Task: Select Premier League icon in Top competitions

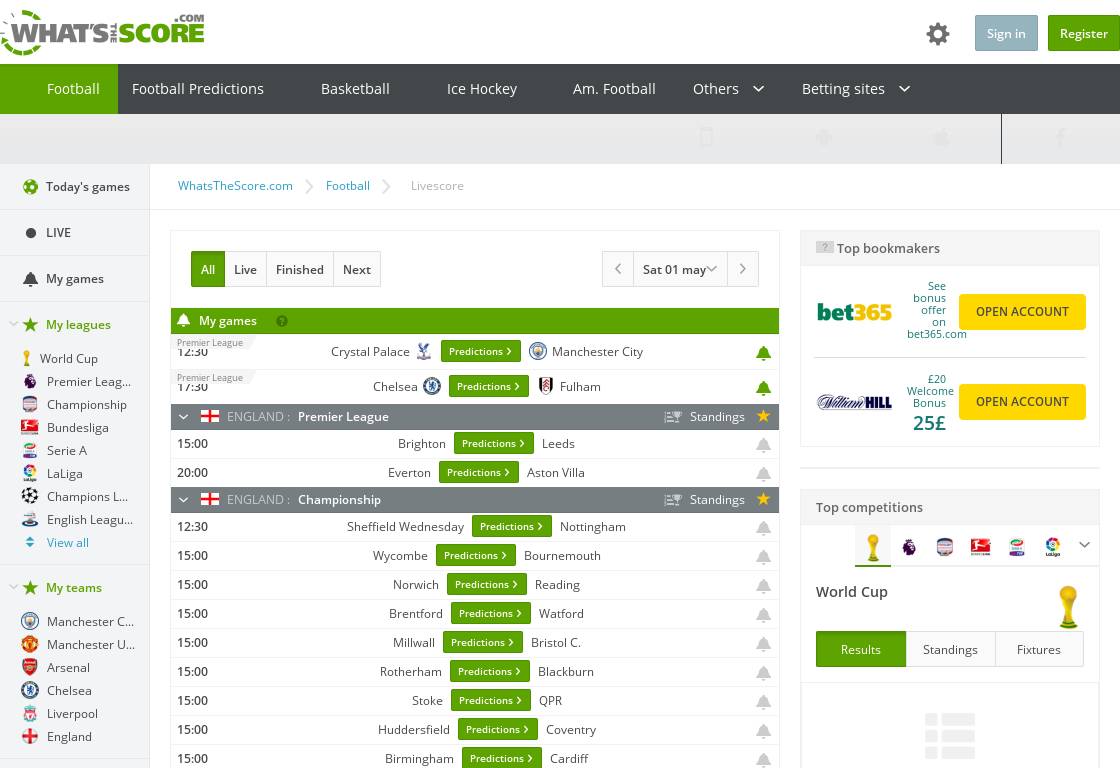Action: tap(909, 547)
